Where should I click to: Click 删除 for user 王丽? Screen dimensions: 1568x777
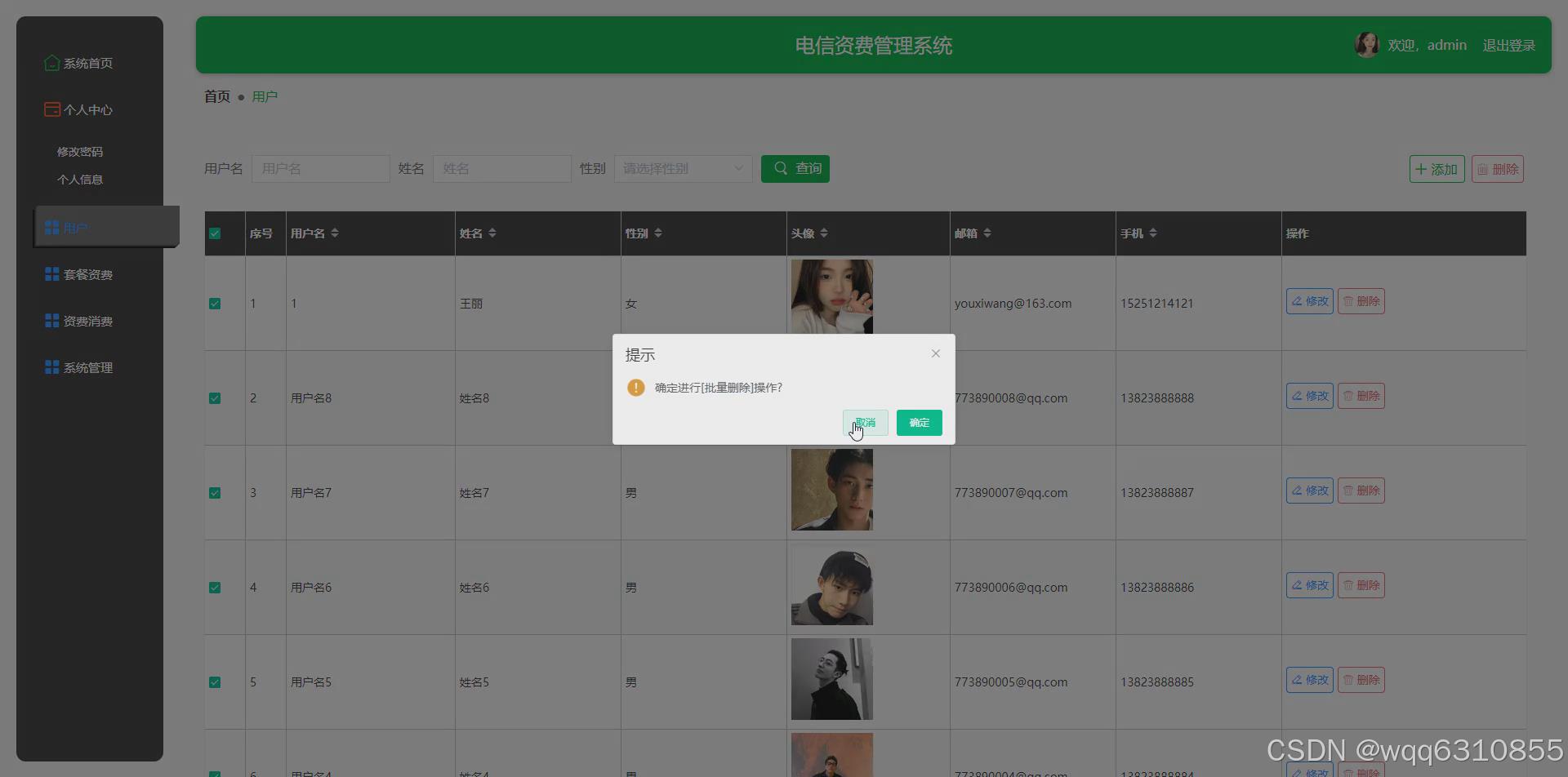coord(1361,301)
